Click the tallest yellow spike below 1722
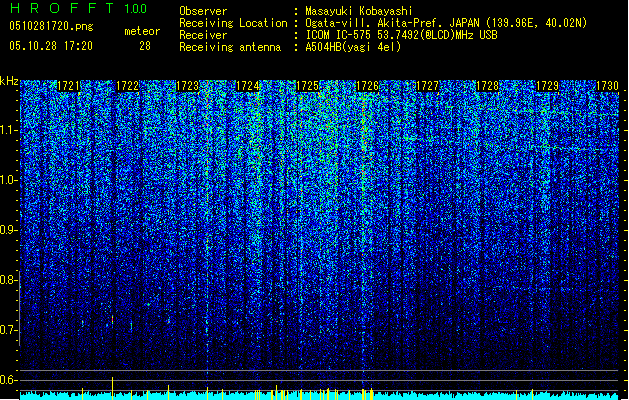This screenshot has width=629, height=400. coord(112,388)
